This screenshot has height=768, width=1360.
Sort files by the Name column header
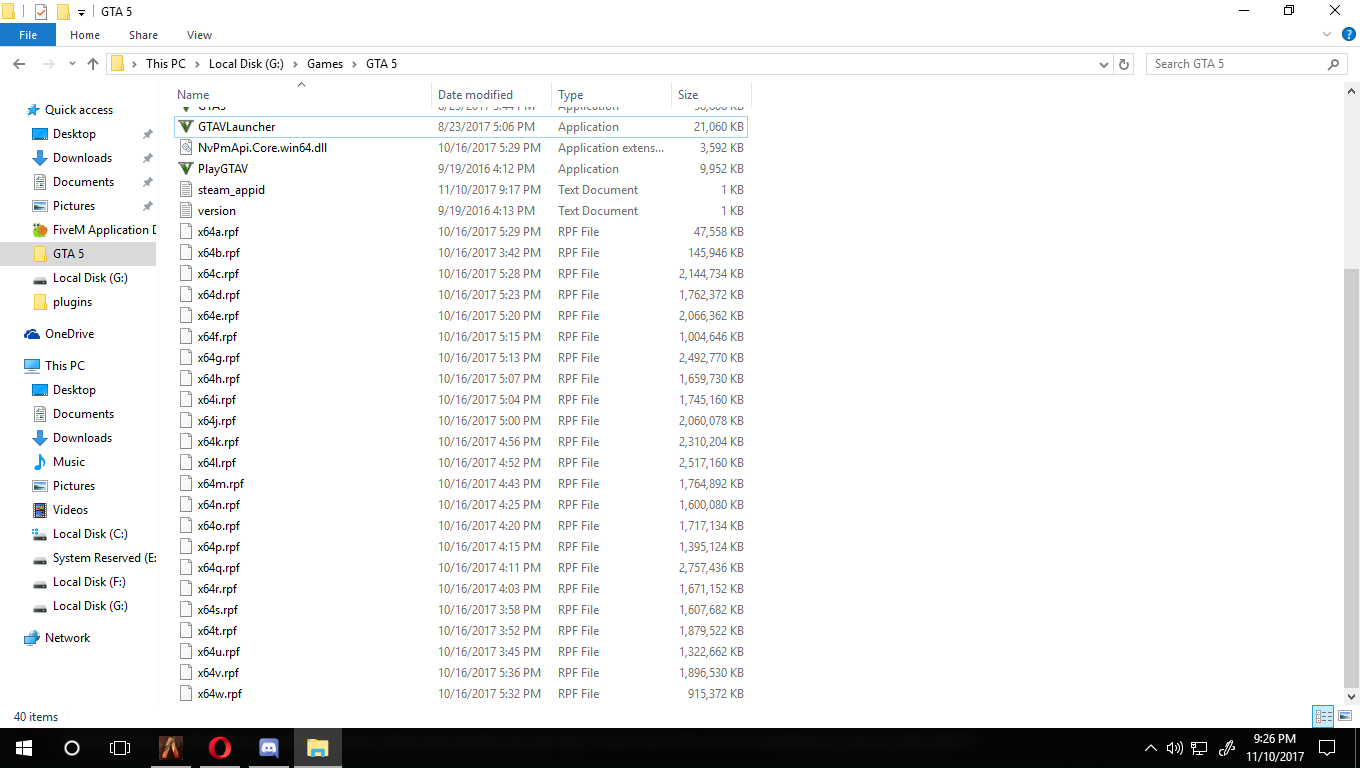pyautogui.click(x=302, y=95)
